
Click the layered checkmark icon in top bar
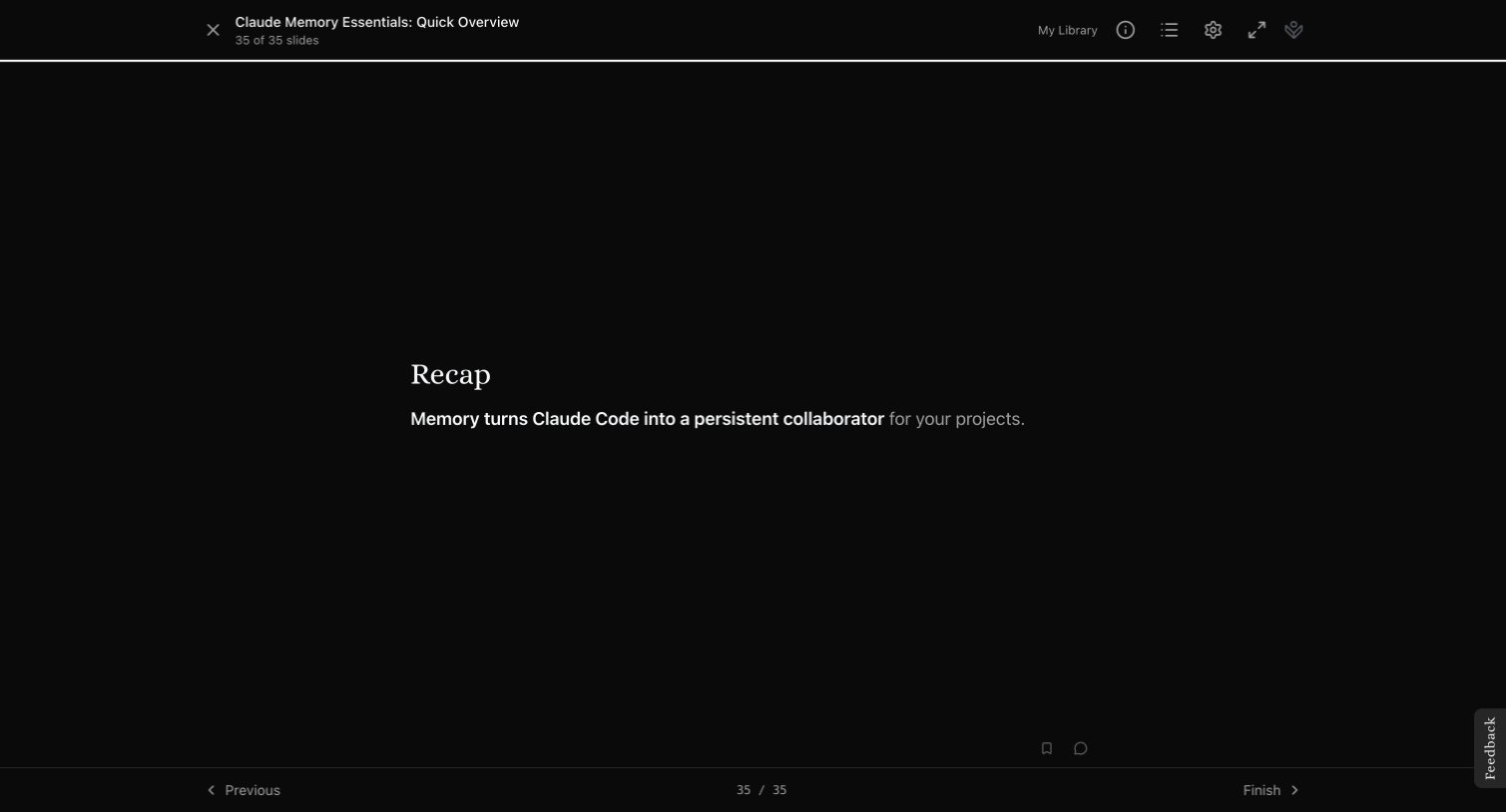(x=1294, y=30)
